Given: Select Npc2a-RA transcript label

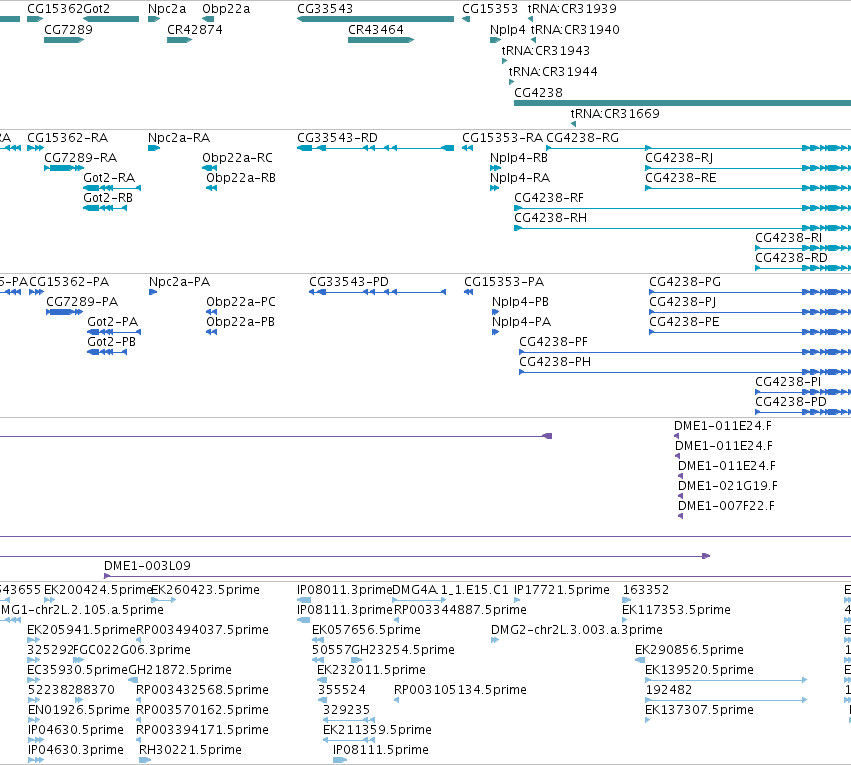Looking at the screenshot, I should [179, 138].
